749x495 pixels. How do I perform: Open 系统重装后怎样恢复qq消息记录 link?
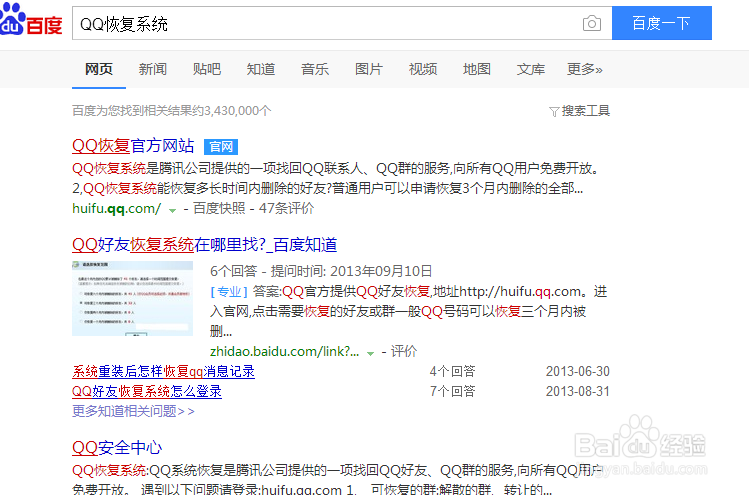[163, 372]
